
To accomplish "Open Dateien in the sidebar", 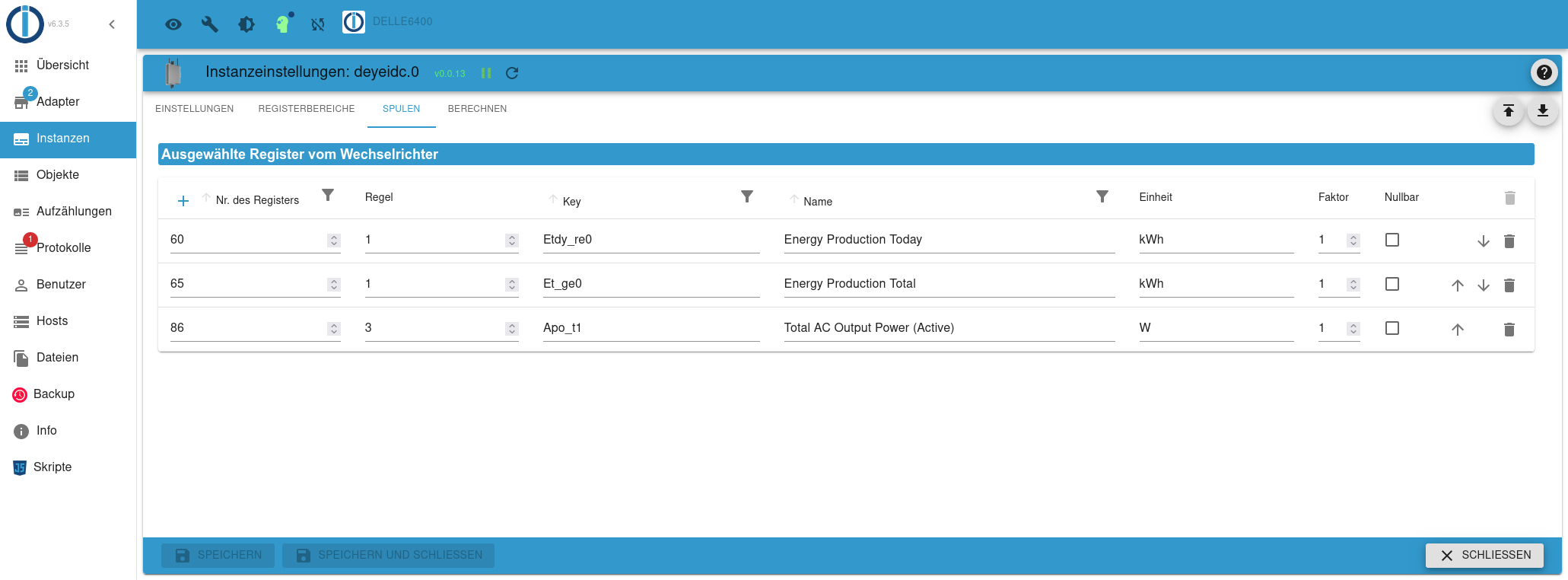I will click(x=68, y=358).
